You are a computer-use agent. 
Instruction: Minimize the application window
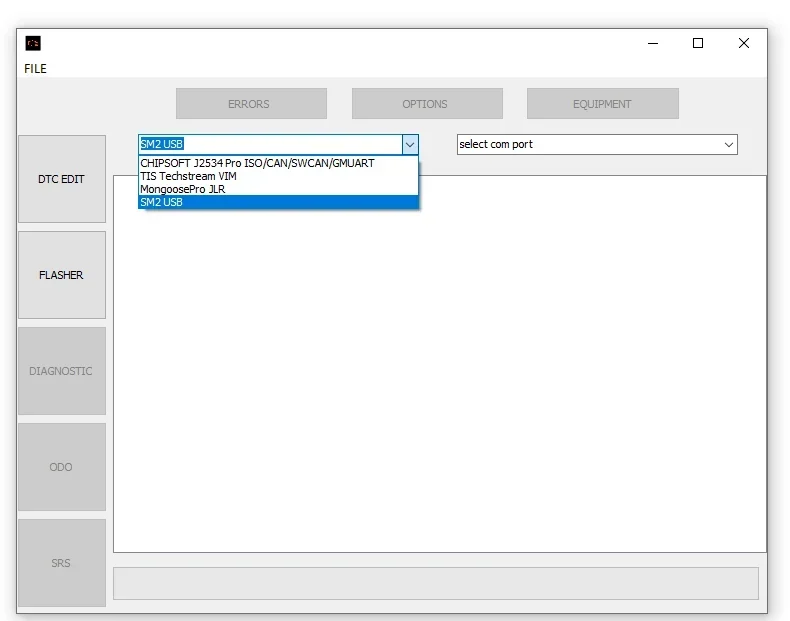tap(653, 43)
